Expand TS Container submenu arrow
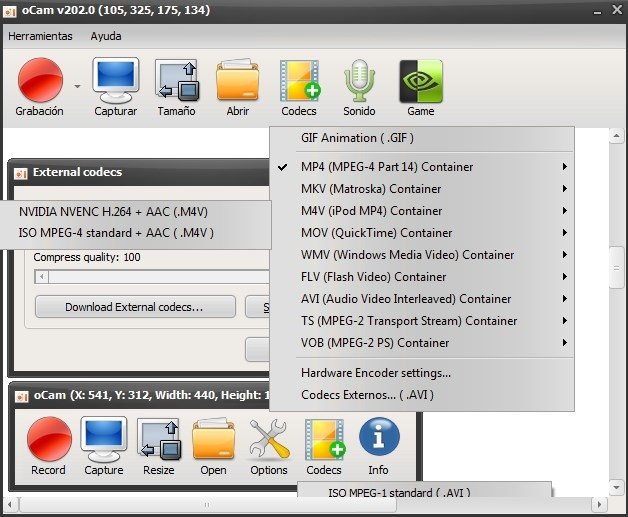This screenshot has height=517, width=628. click(x=564, y=321)
